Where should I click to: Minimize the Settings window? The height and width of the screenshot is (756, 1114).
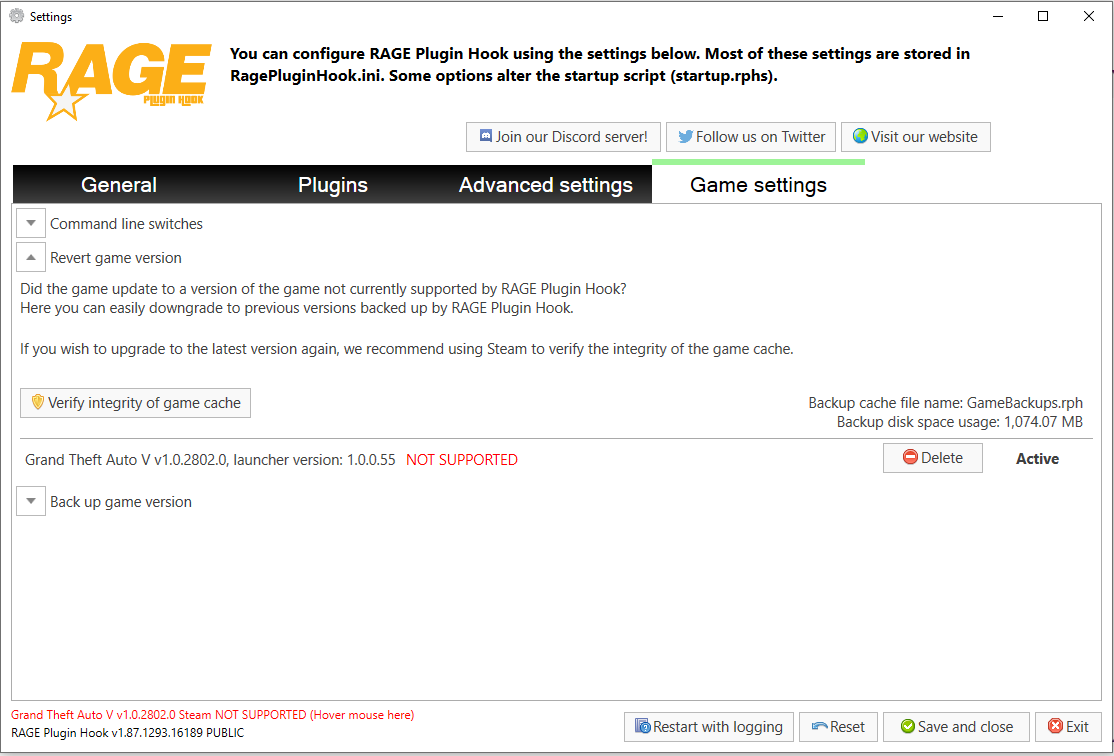[997, 16]
